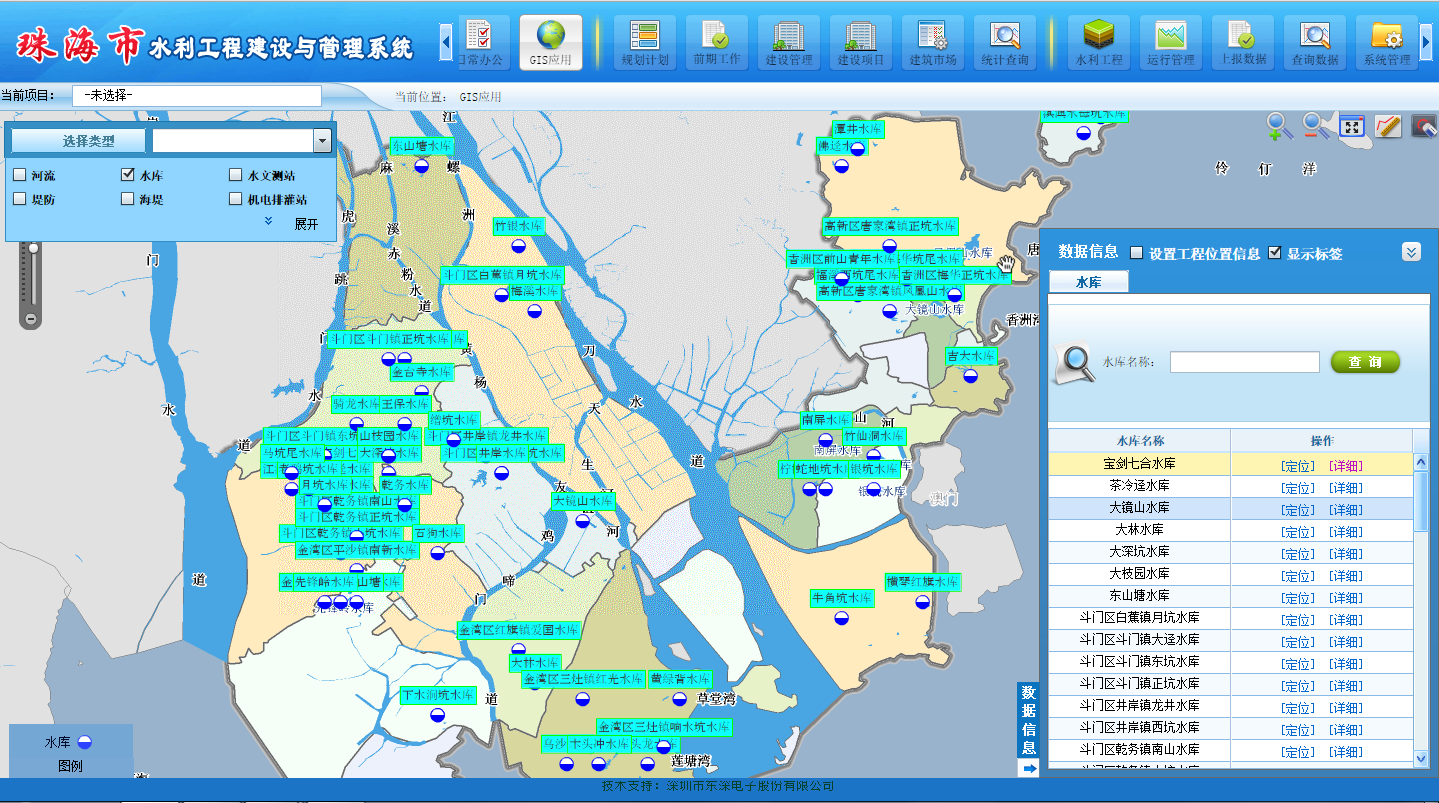The image size is (1439, 803).
Task: Select the ruler measurement tool
Action: pyautogui.click(x=1388, y=126)
